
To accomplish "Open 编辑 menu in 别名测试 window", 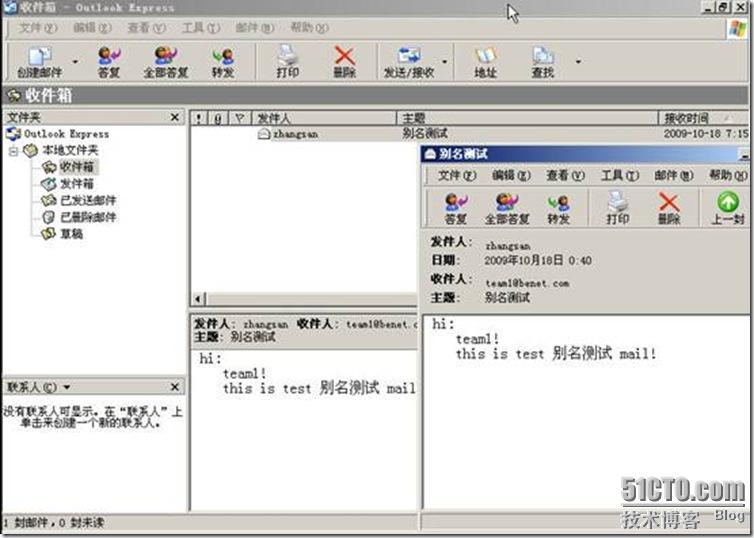I will point(511,175).
